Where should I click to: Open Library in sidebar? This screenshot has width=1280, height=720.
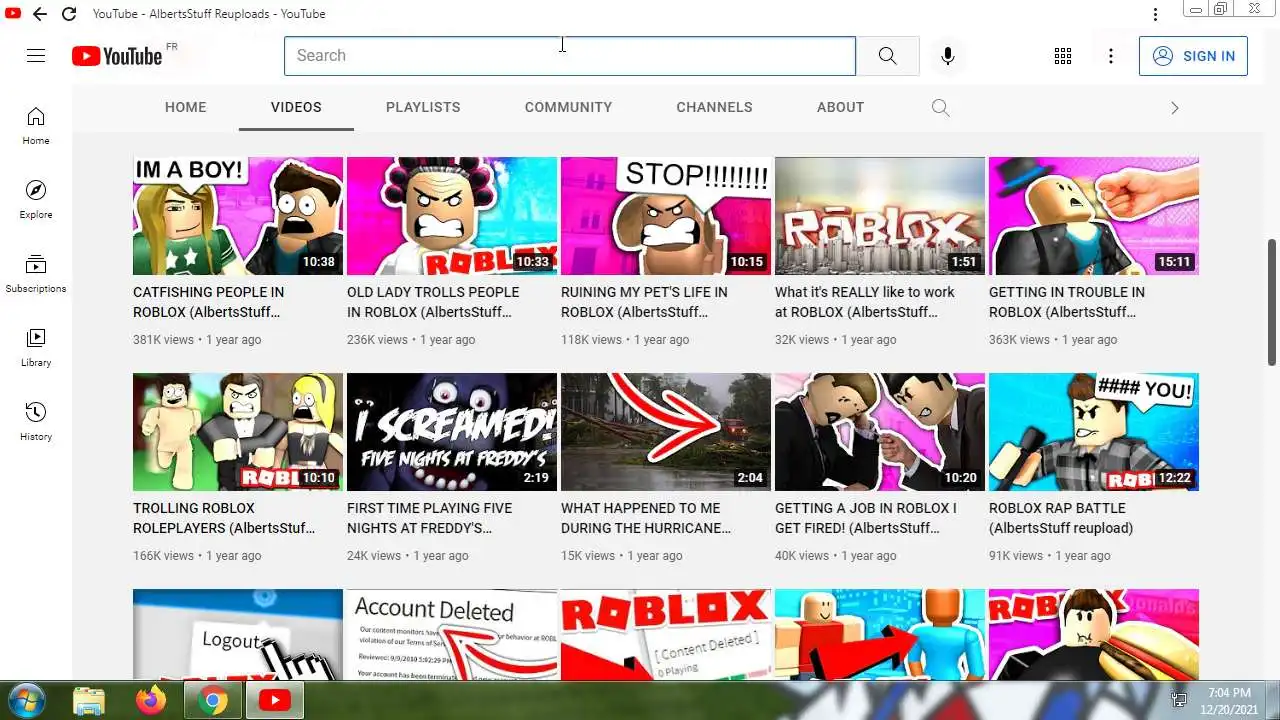point(36,348)
